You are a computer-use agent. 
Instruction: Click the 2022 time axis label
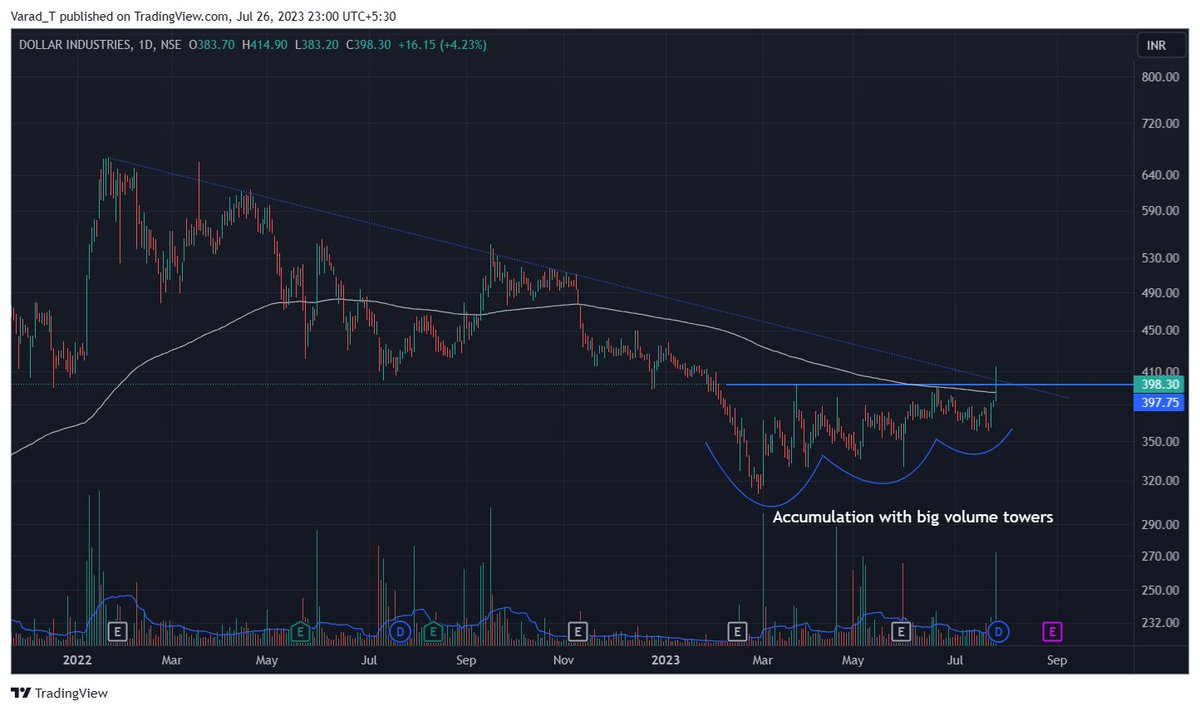point(77,661)
